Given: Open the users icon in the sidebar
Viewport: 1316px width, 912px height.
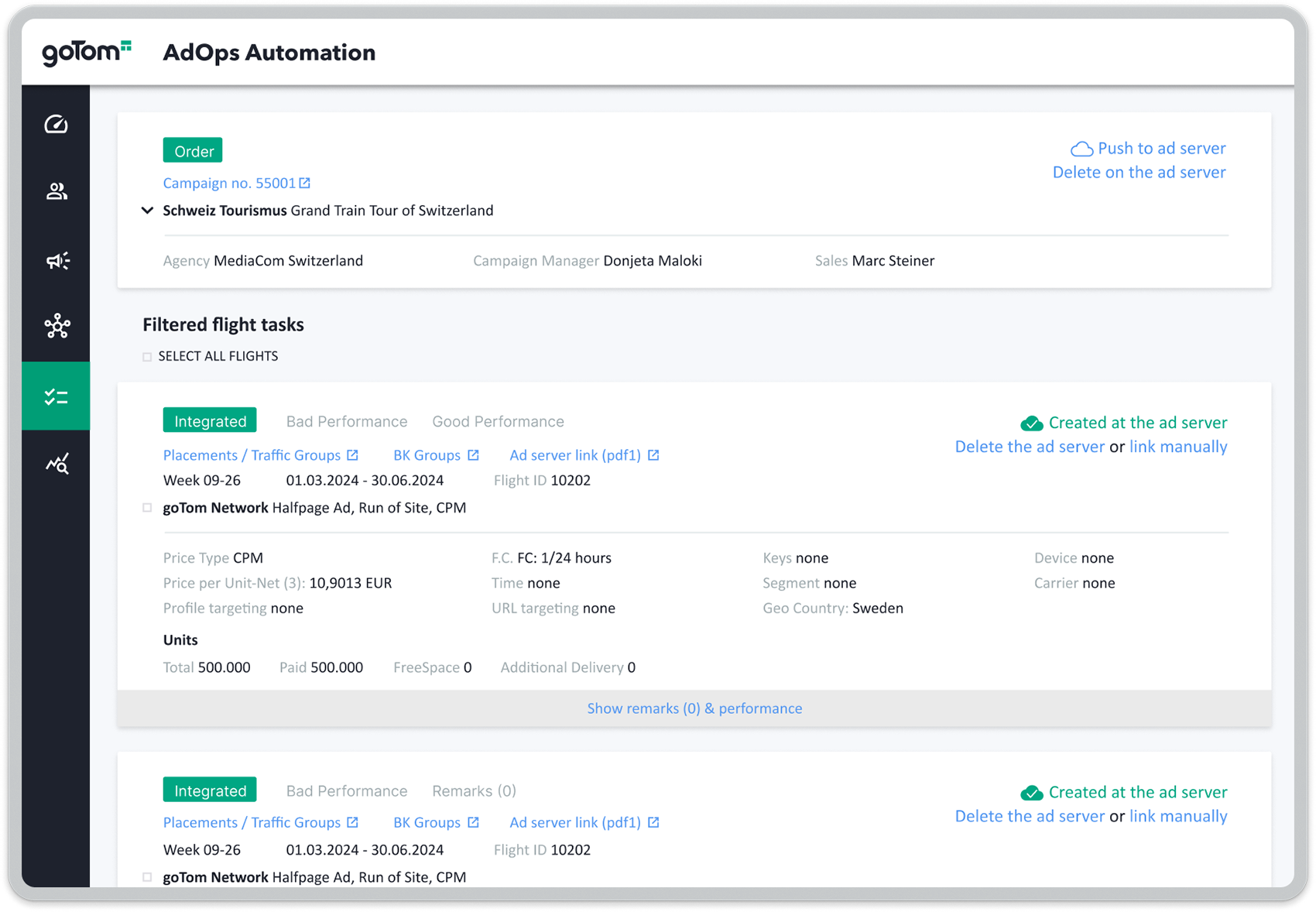Looking at the screenshot, I should [56, 191].
